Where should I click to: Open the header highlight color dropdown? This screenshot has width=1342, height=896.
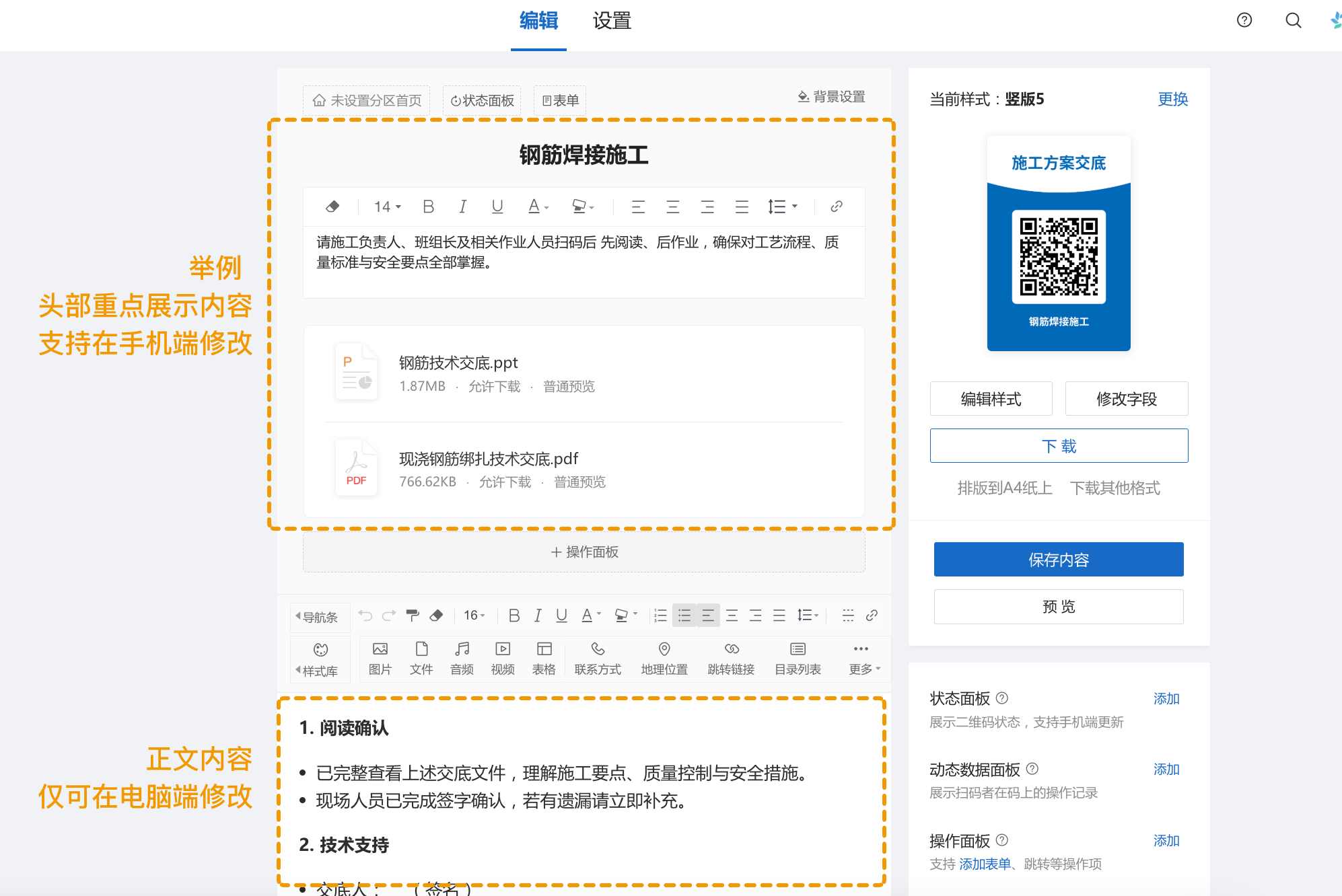(583, 207)
